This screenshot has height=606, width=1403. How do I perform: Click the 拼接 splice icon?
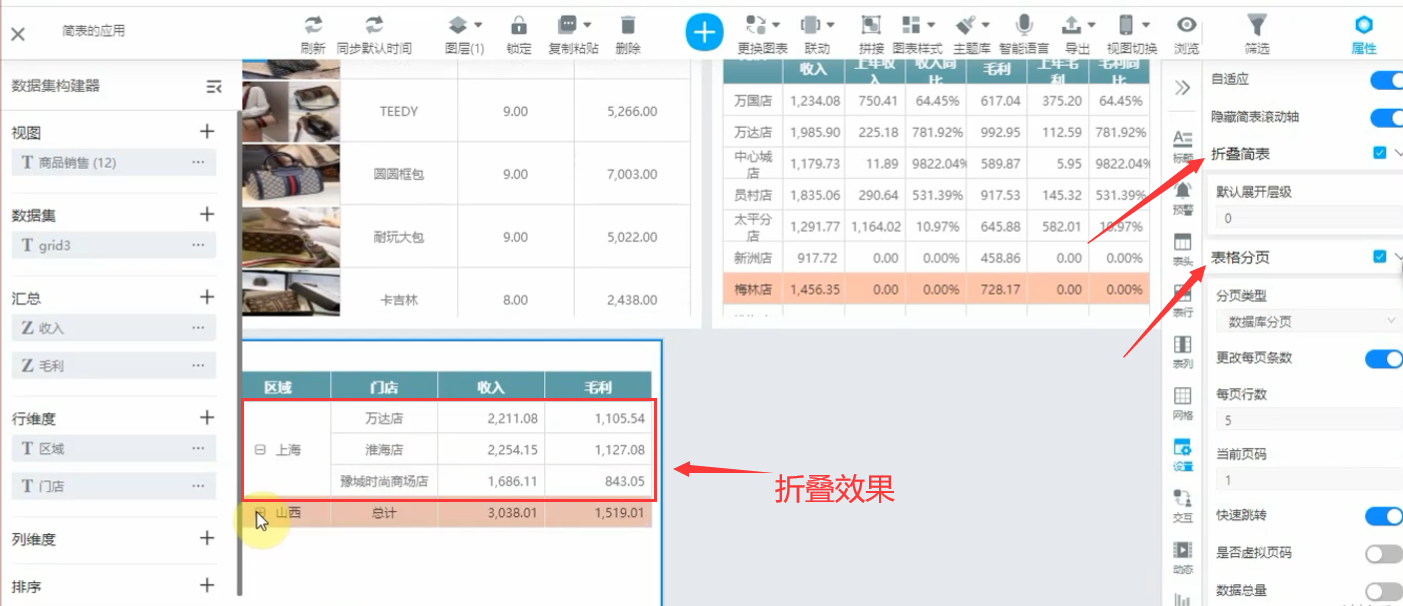click(x=871, y=25)
